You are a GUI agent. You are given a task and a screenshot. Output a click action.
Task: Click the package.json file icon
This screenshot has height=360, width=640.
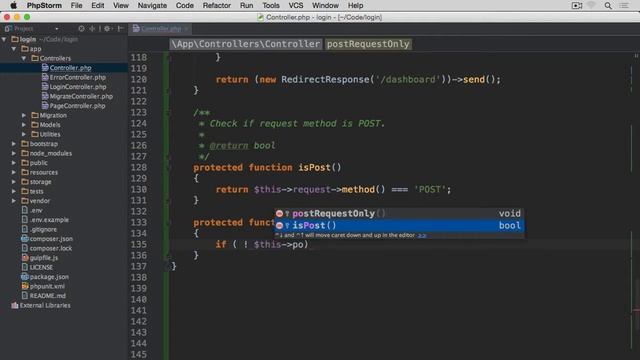pos(25,277)
